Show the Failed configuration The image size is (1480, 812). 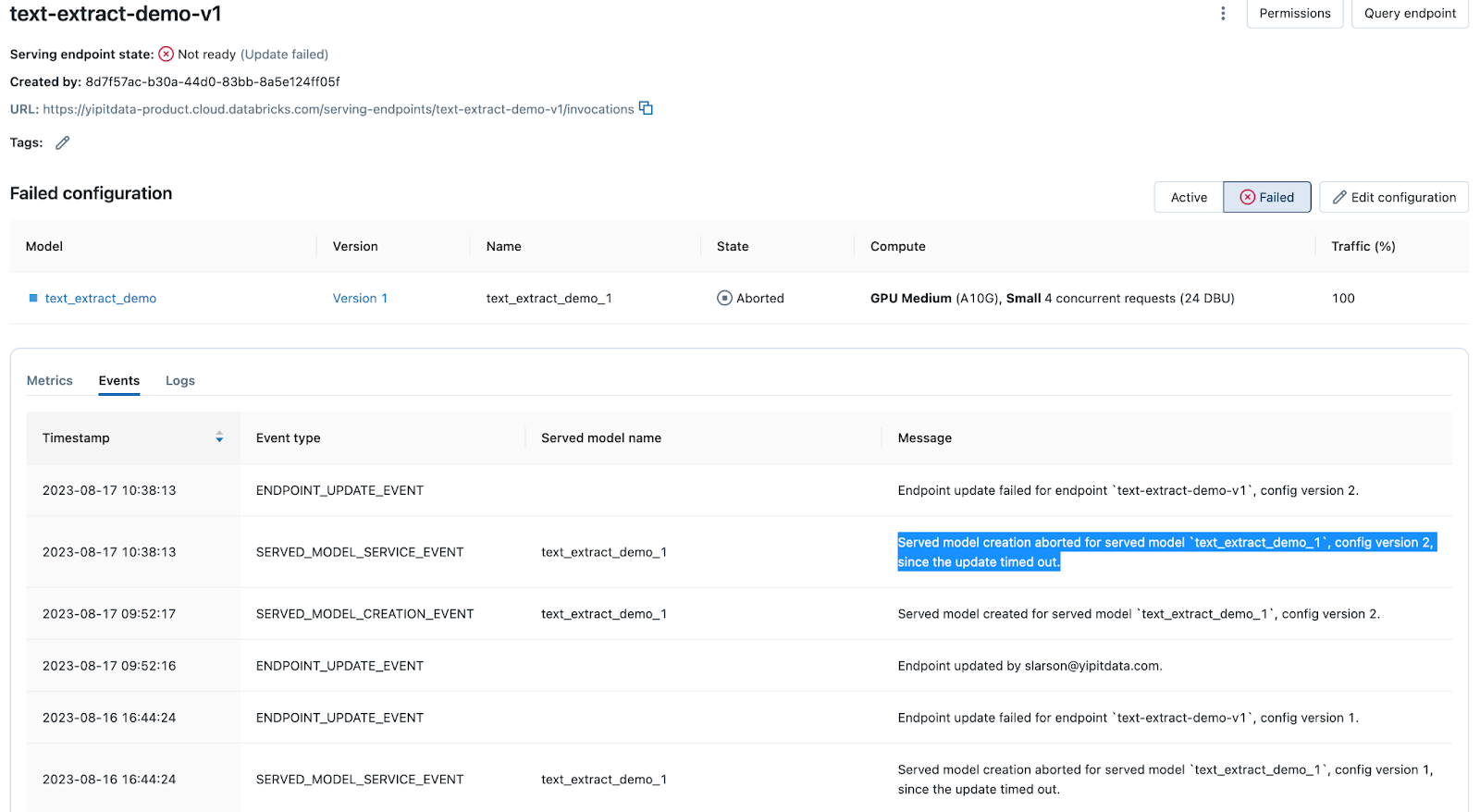[x=1266, y=197]
